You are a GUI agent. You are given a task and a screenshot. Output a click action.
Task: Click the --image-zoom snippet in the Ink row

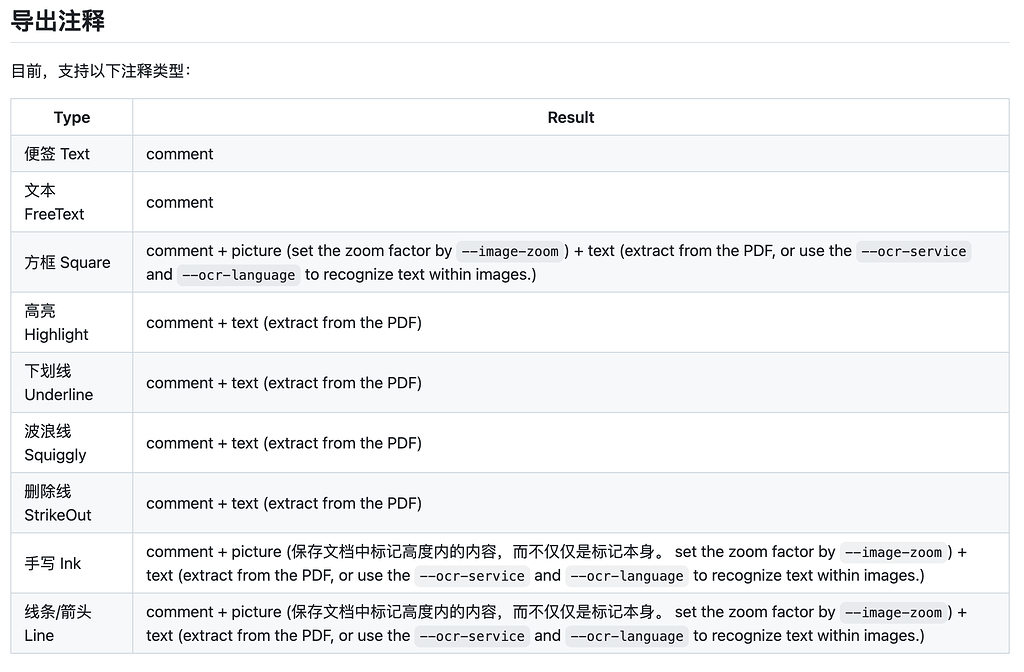(x=893, y=551)
